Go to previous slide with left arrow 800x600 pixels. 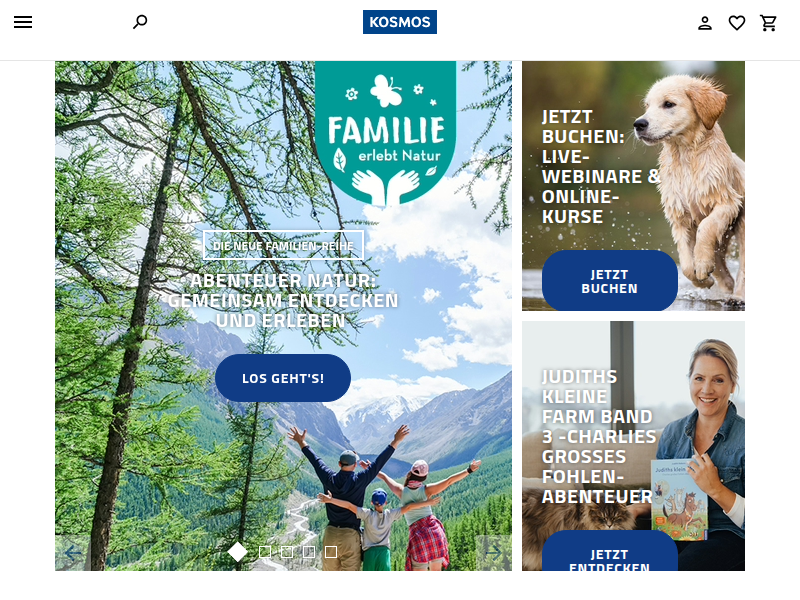(x=73, y=552)
